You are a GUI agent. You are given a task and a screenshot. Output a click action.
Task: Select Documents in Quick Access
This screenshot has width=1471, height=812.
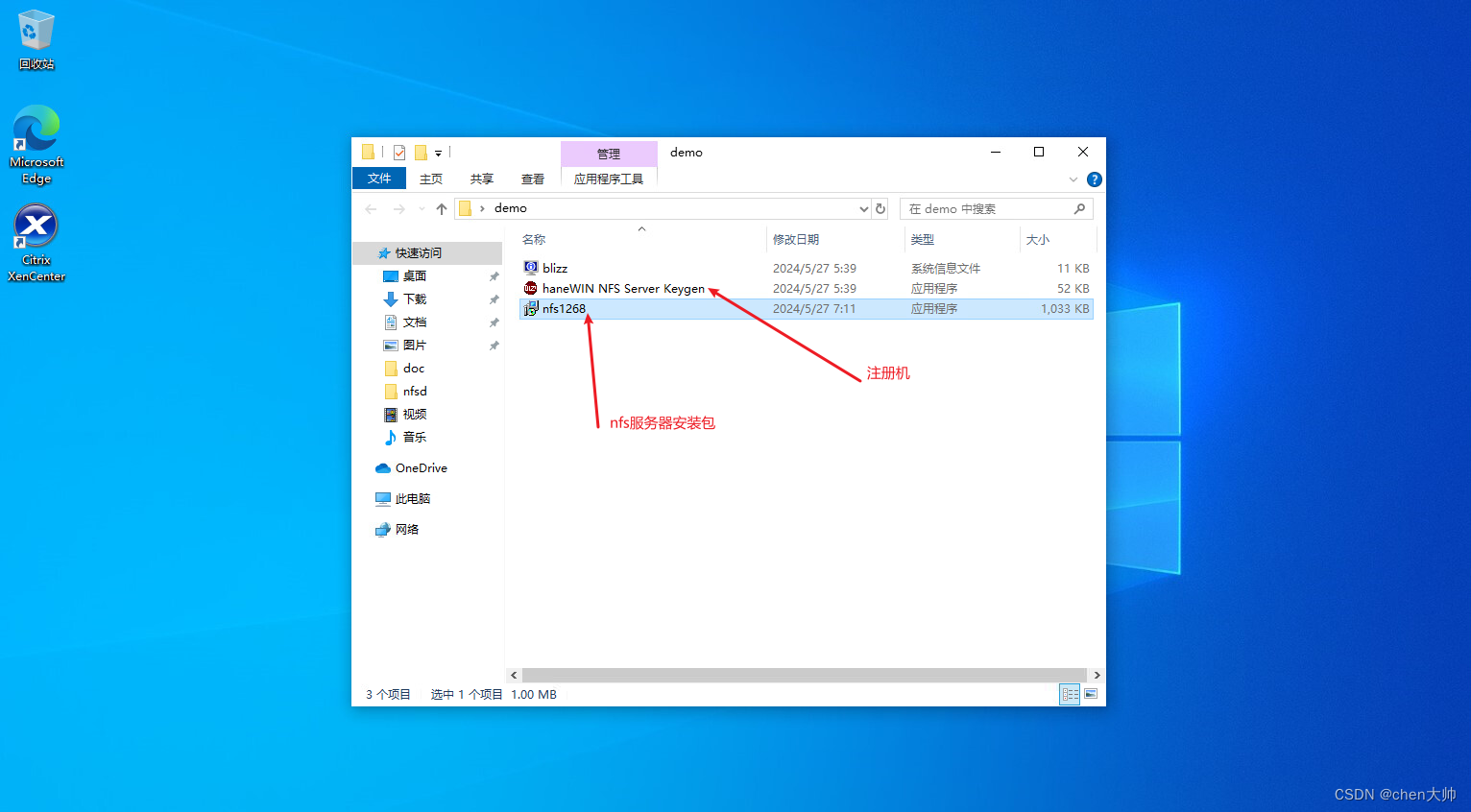415,322
